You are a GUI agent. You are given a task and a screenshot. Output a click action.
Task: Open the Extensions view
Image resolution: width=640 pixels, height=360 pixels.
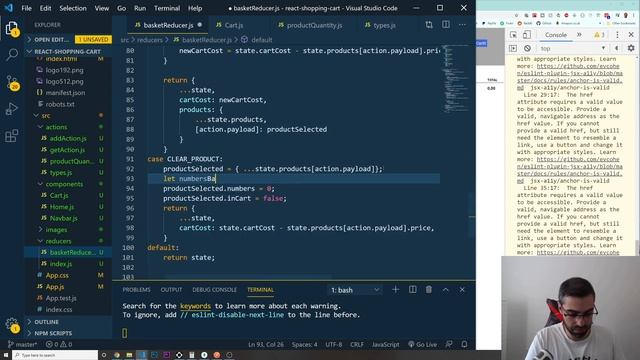(x=12, y=136)
